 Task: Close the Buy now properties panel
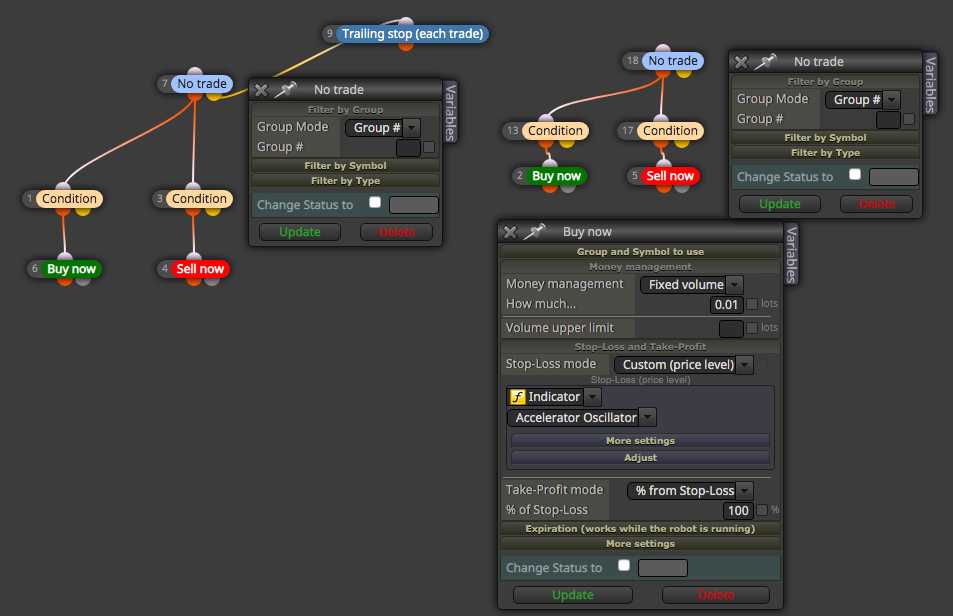[510, 232]
